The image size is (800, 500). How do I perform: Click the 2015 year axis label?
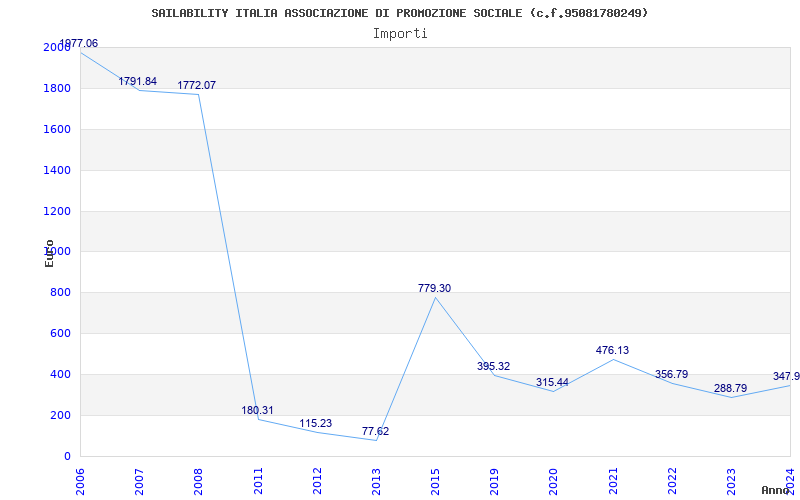(435, 482)
